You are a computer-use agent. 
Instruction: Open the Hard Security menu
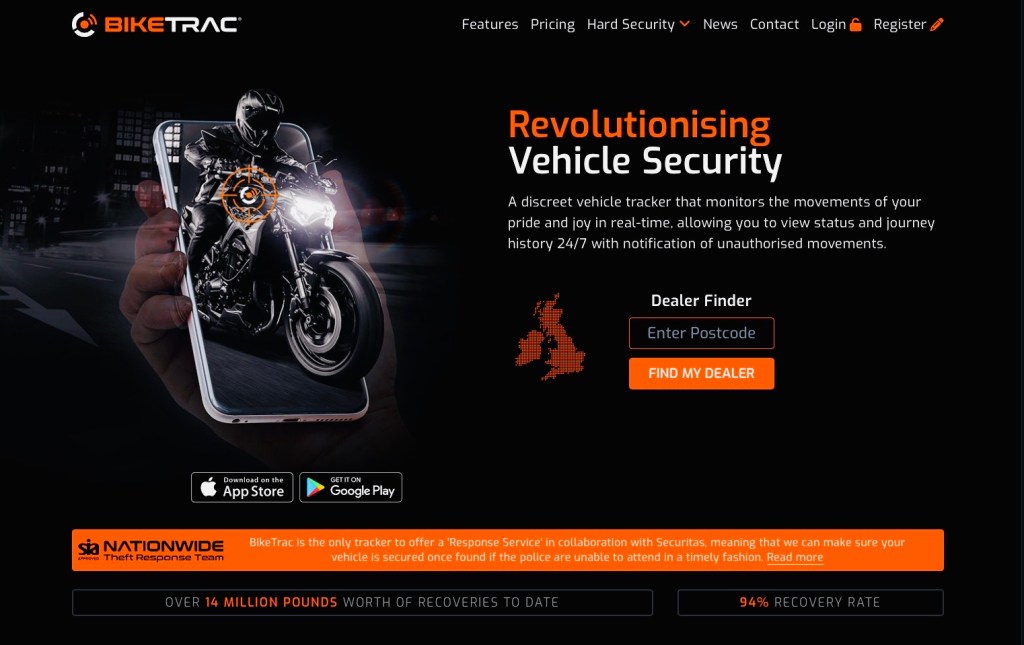(x=631, y=24)
